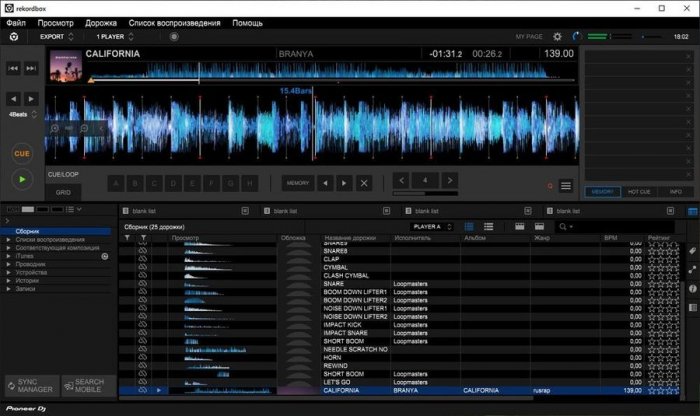Click the record circle icon in top toolbar
Screen dimensions: 700x416
[x=174, y=36]
